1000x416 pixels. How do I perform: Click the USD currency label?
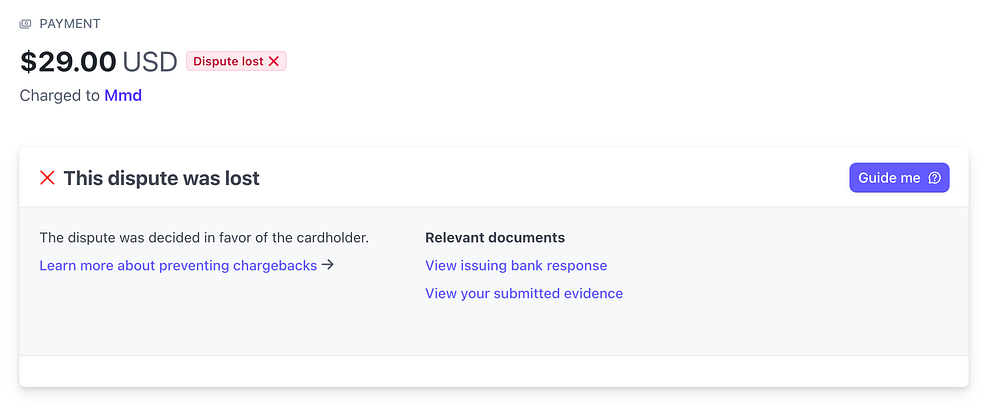150,62
